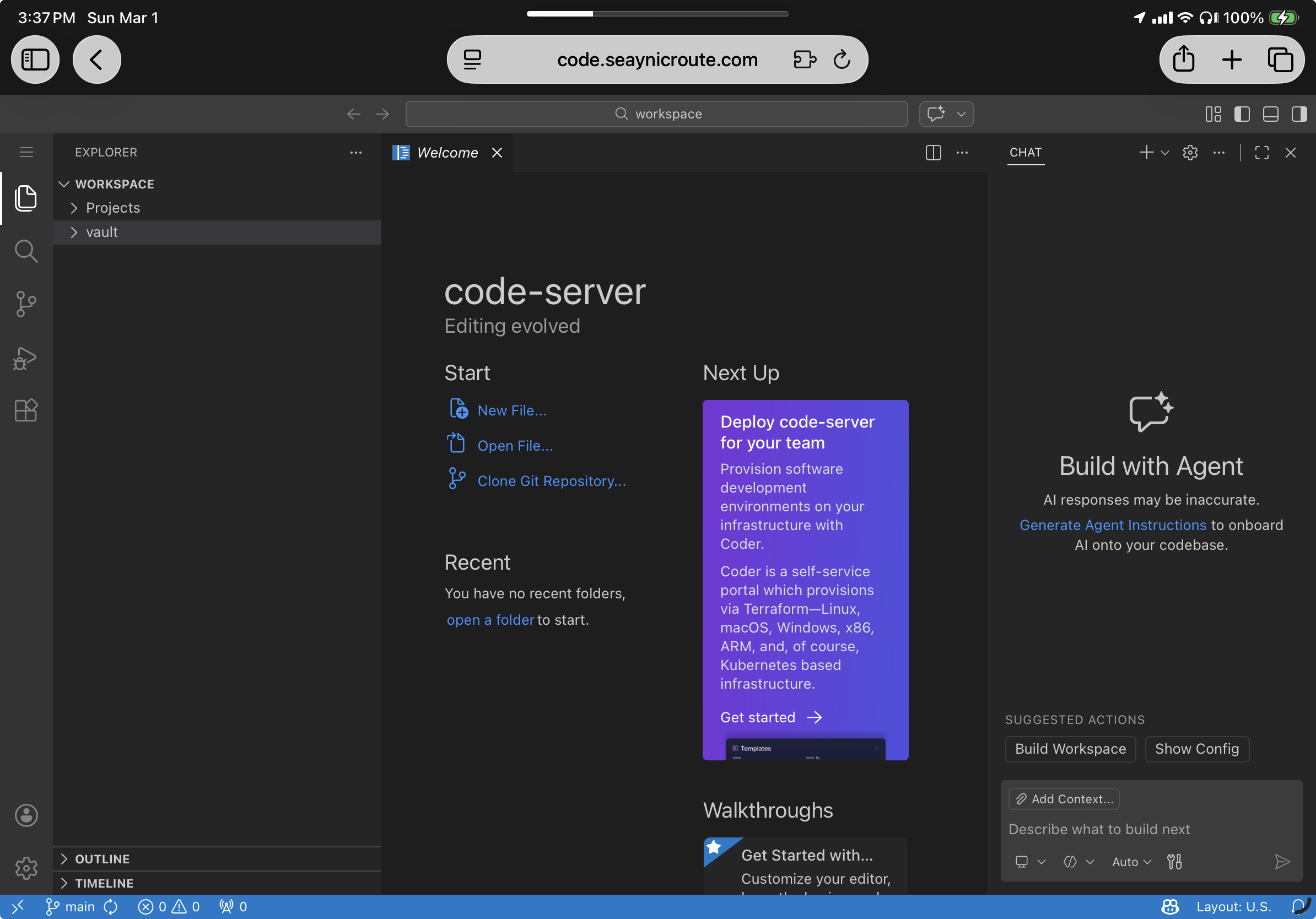
Task: Open the Source Control view
Action: (26, 304)
